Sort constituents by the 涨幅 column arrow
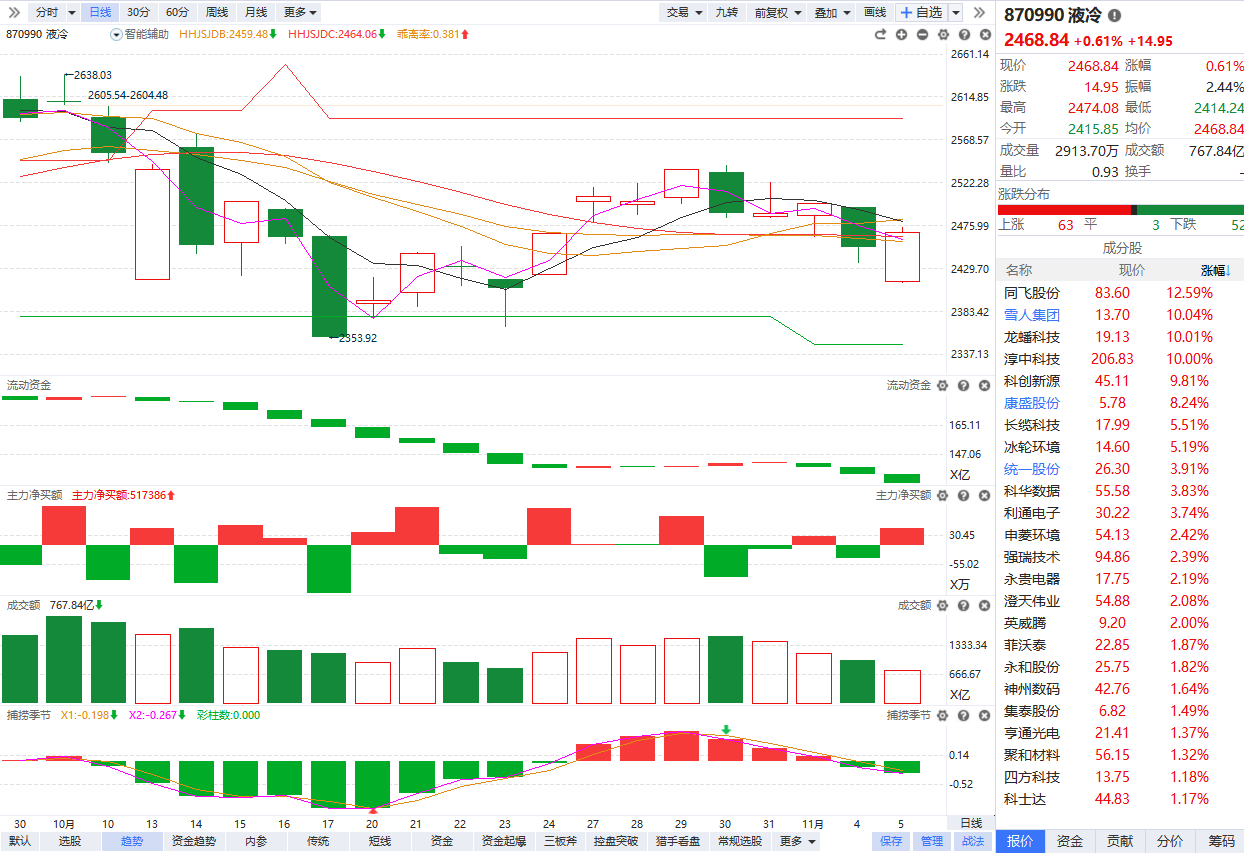This screenshot has height=853, width=1244. click(1230, 270)
